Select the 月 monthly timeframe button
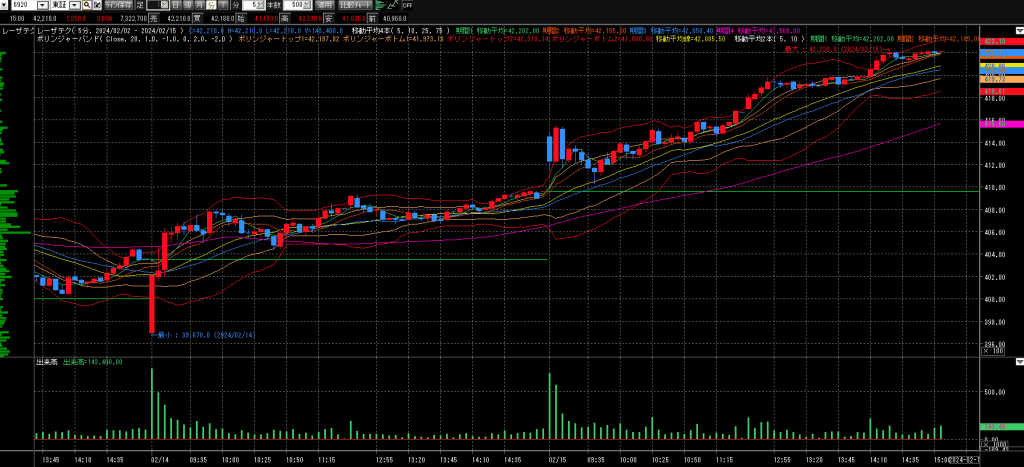Viewport: 1024px width, 467px height. click(199, 5)
